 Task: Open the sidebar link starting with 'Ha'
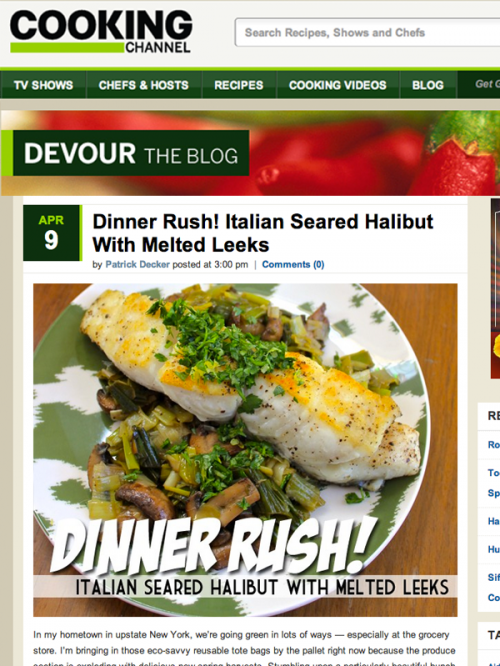coord(494,521)
